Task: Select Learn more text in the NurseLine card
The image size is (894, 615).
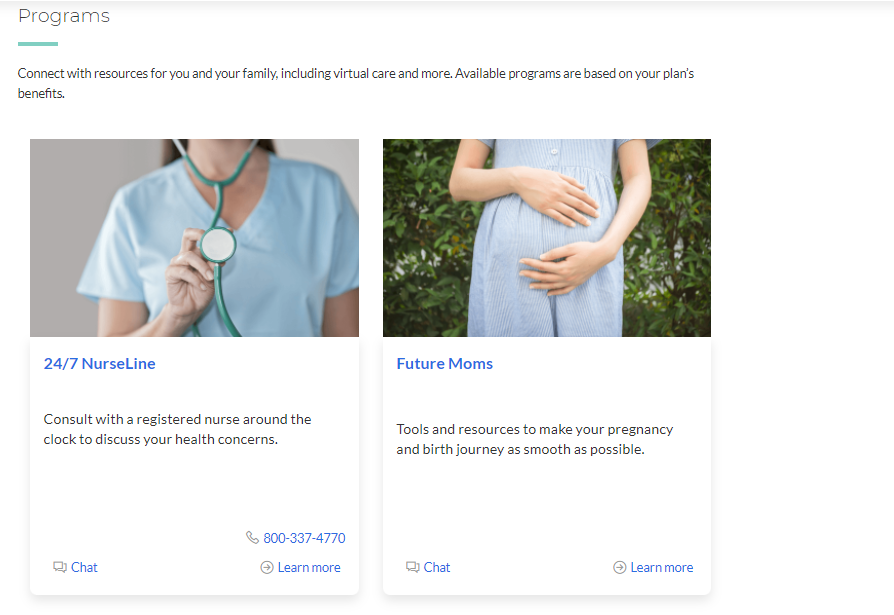Action: pyautogui.click(x=309, y=567)
